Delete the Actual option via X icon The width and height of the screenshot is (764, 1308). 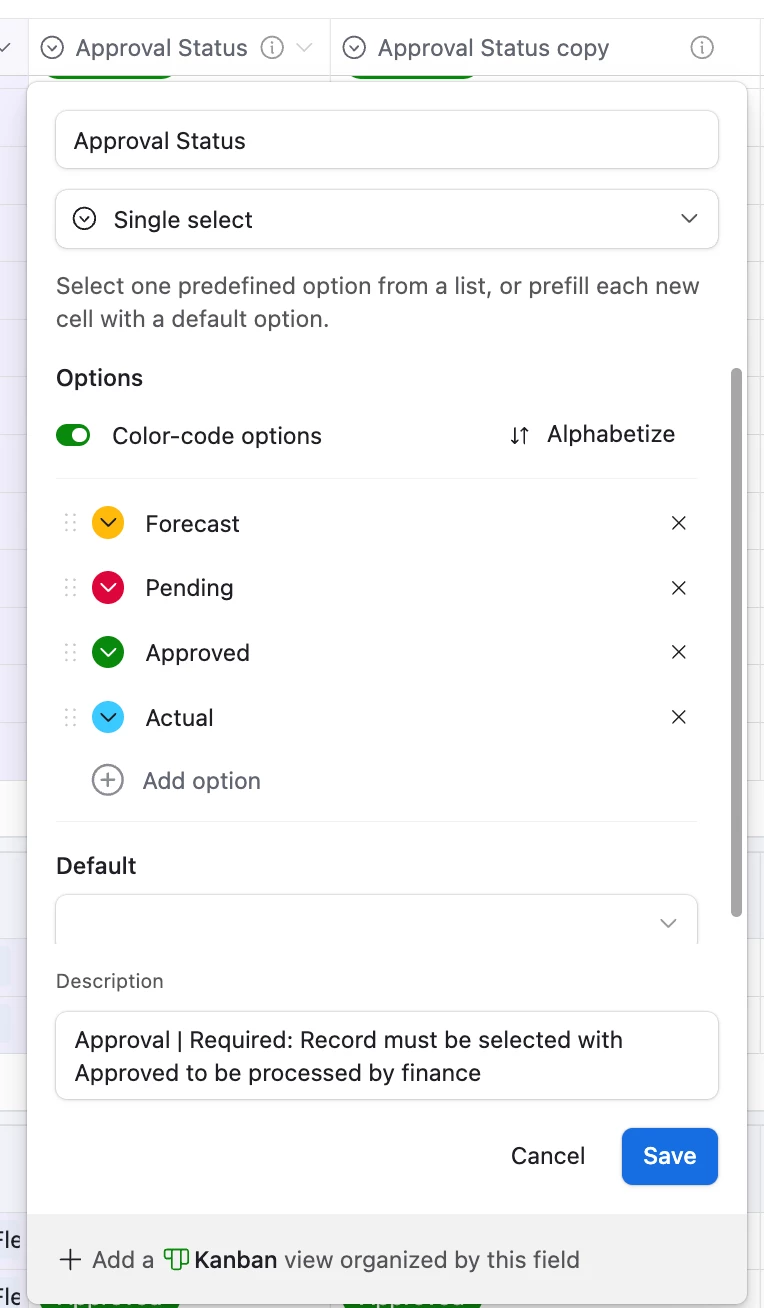(x=678, y=717)
